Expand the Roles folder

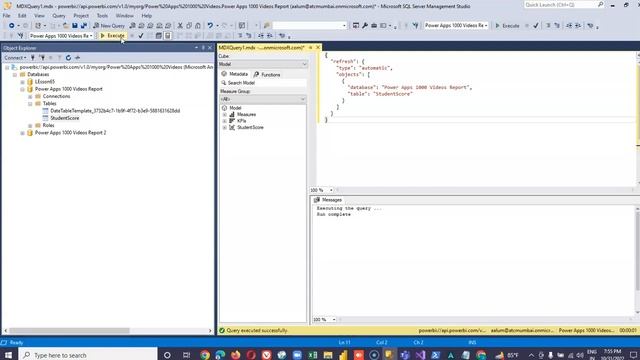pos(30,126)
